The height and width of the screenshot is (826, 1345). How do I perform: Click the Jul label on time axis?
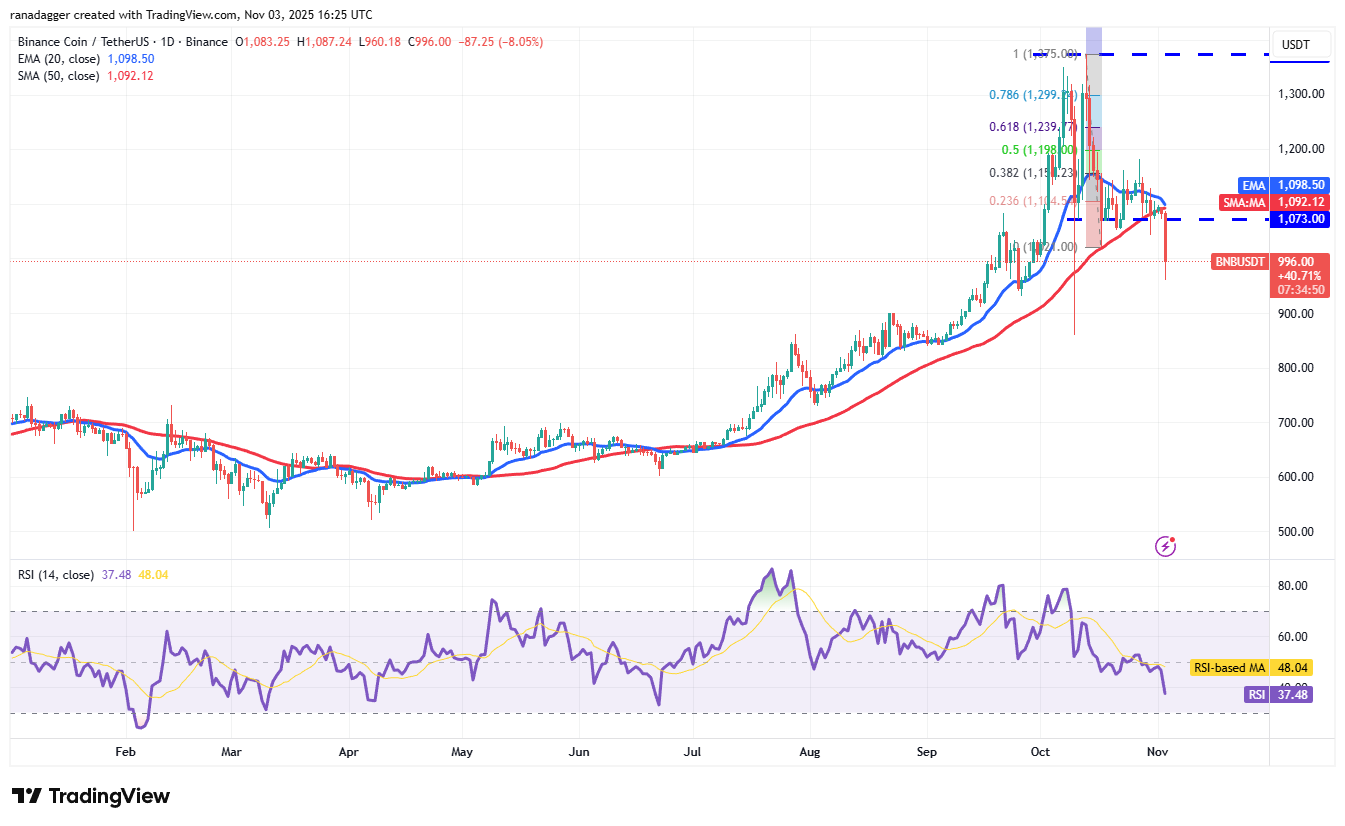(x=692, y=750)
